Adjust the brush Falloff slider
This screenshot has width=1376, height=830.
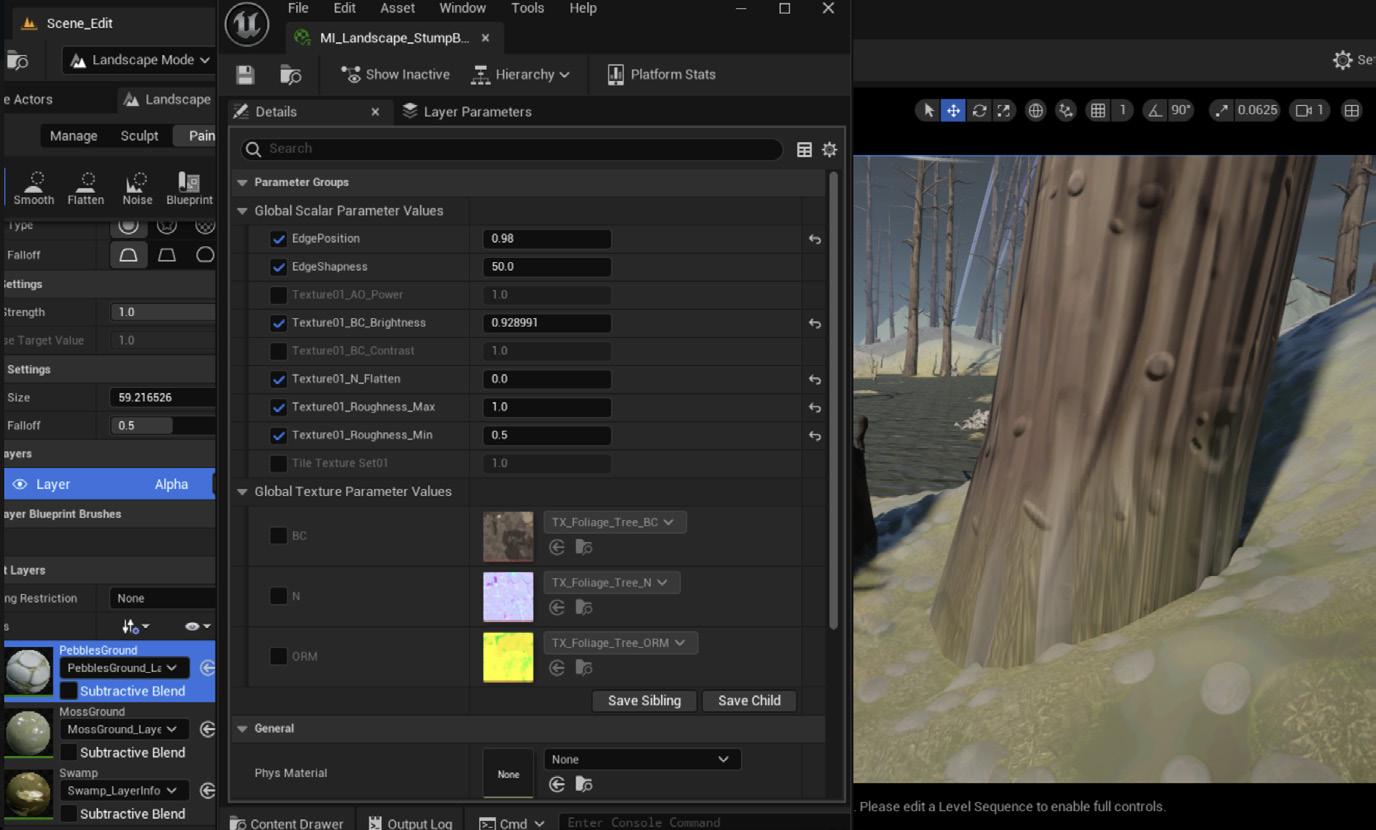point(161,425)
